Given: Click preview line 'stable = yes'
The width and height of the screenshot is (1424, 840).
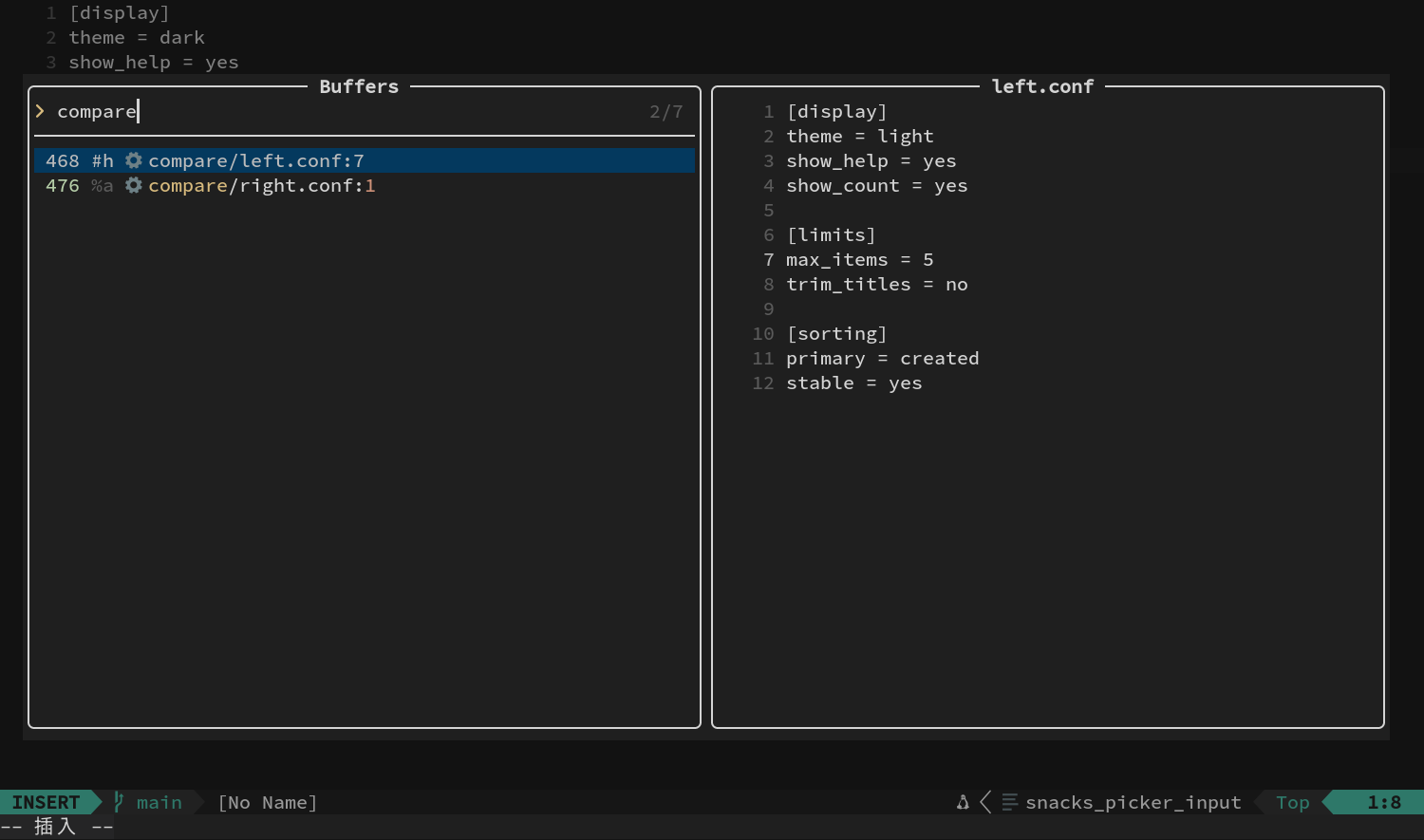Looking at the screenshot, I should click(x=854, y=383).
